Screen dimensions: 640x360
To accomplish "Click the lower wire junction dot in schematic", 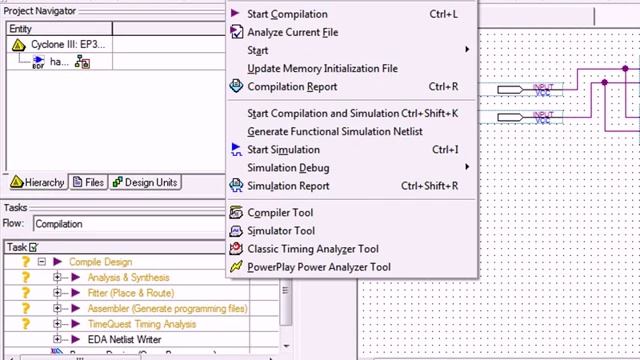I will point(604,82).
